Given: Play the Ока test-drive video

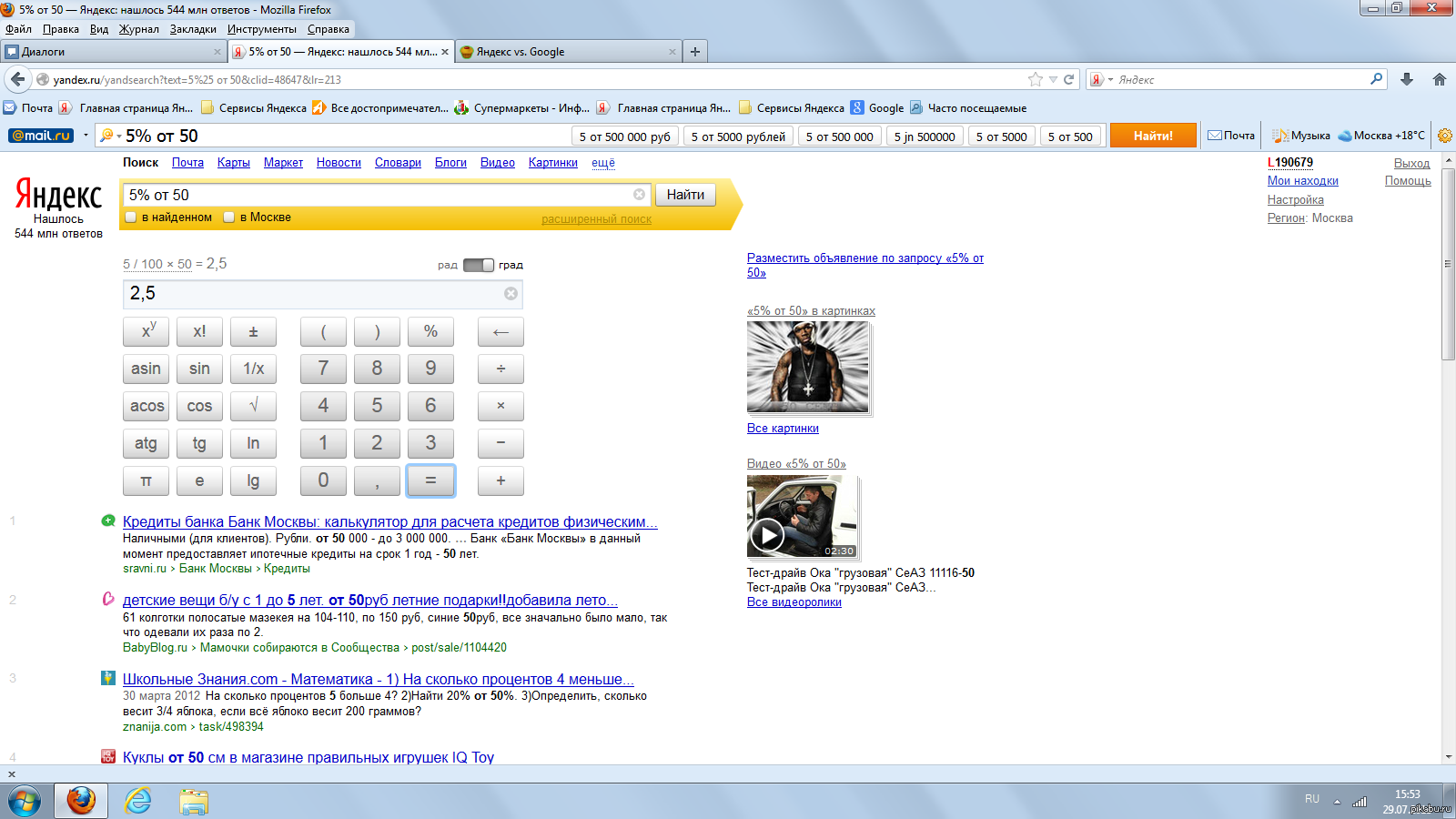Looking at the screenshot, I should pos(767,535).
